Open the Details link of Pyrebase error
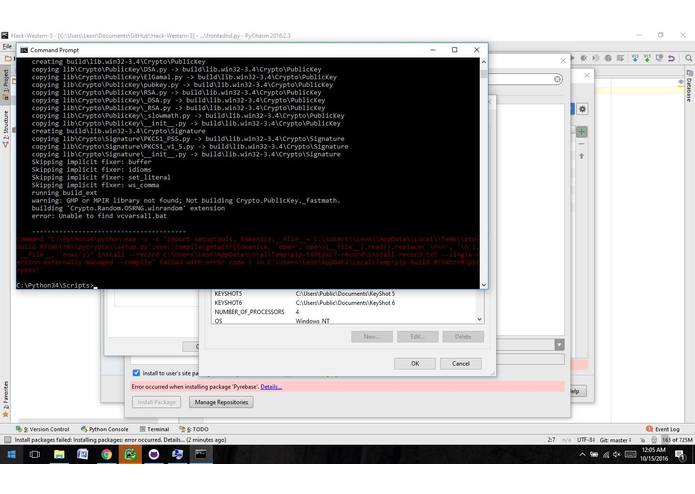Screen dimensions: 695x494 point(271,387)
